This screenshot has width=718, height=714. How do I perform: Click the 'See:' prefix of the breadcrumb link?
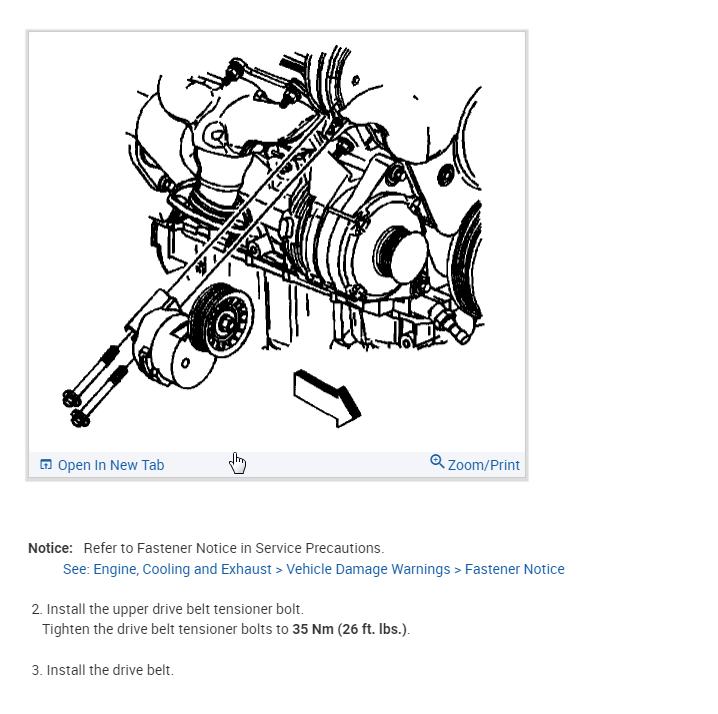click(x=76, y=569)
